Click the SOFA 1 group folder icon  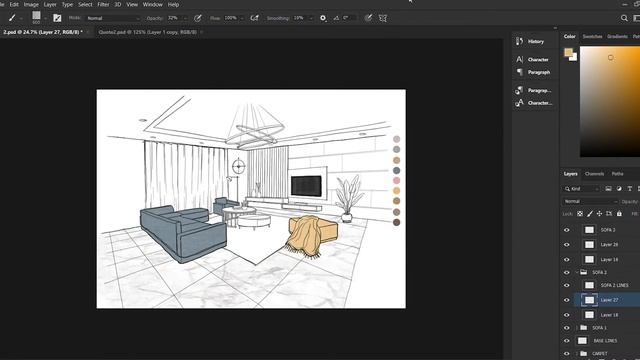pos(584,328)
